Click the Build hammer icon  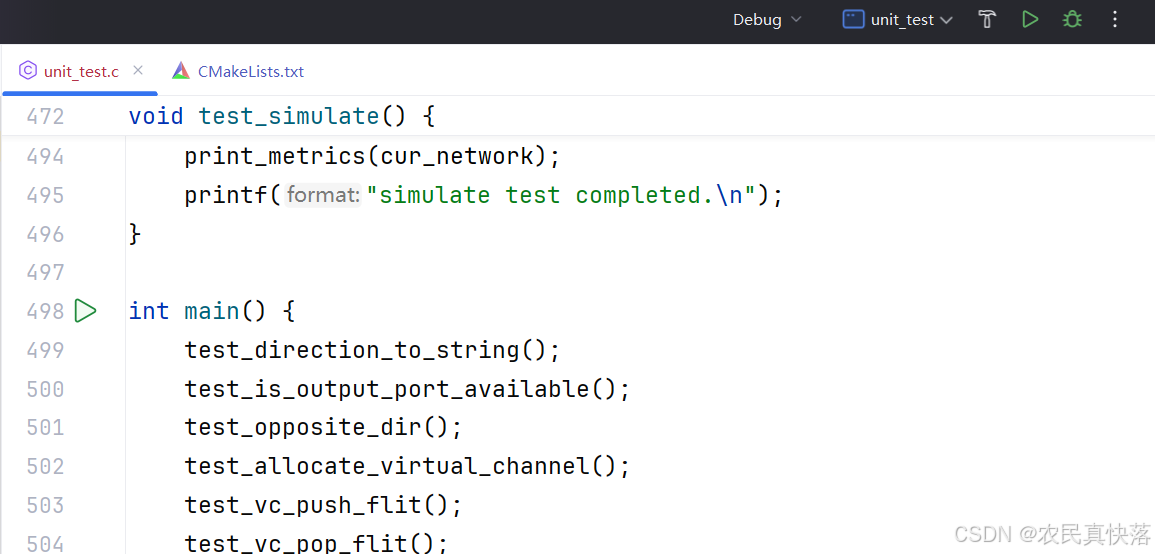point(987,20)
